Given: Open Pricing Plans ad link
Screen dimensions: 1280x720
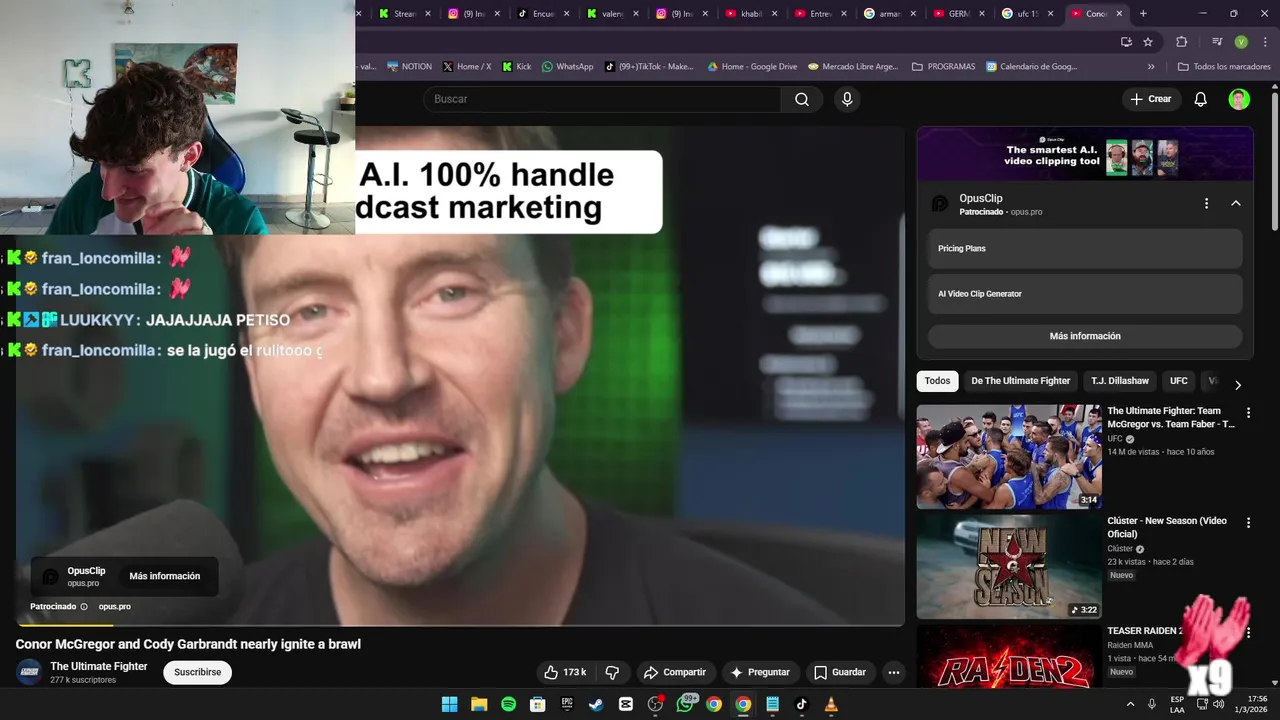Looking at the screenshot, I should (1085, 248).
